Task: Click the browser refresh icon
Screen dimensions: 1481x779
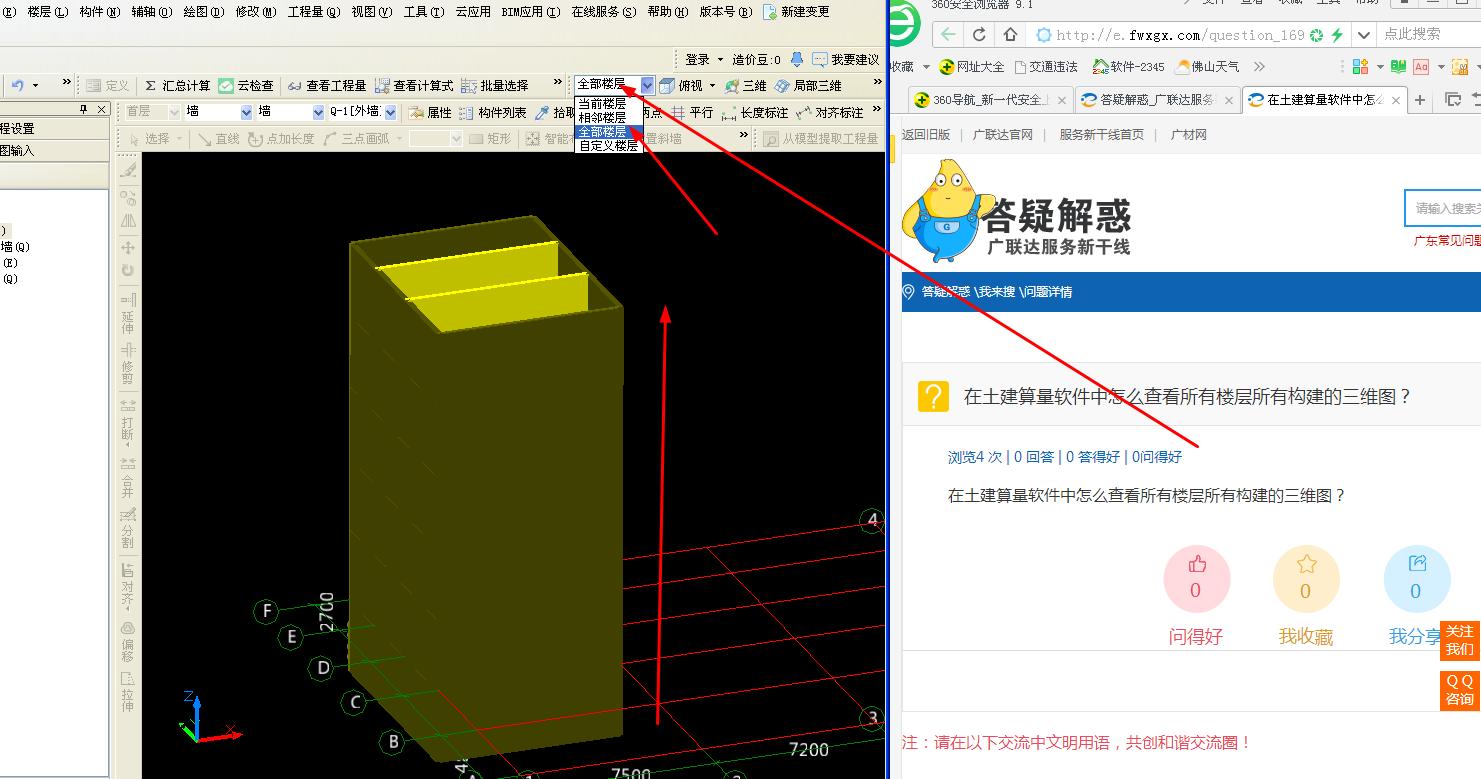Action: pos(979,35)
